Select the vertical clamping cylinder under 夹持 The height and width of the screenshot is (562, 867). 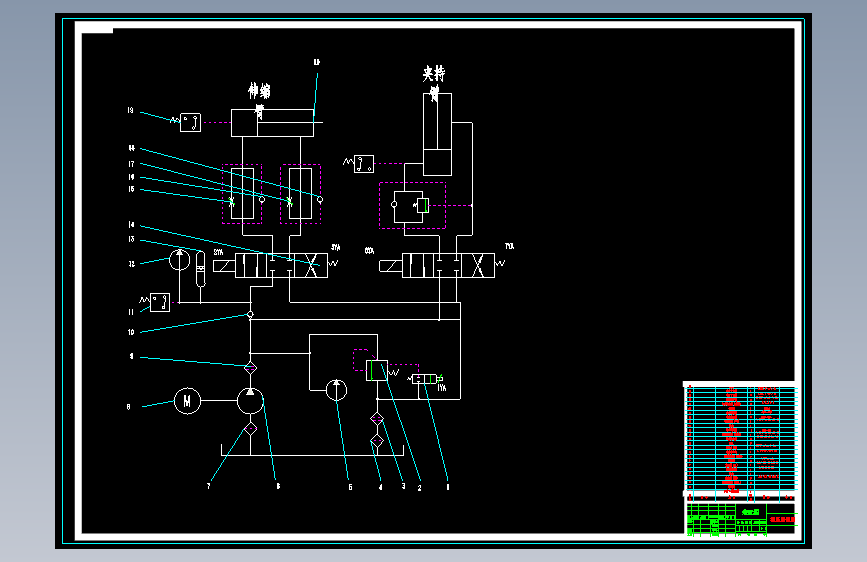pyautogui.click(x=437, y=134)
